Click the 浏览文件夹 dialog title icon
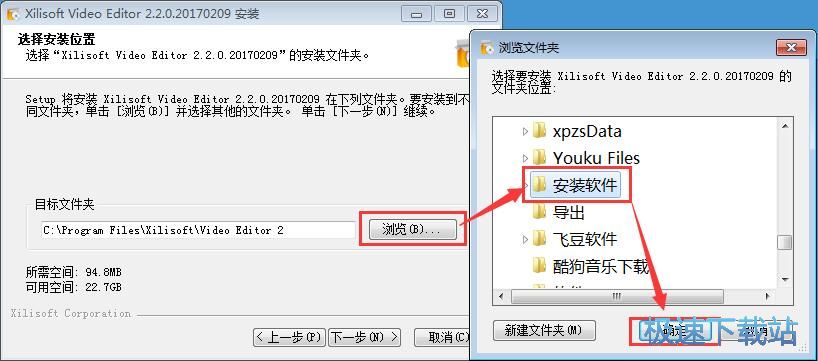 [487, 47]
